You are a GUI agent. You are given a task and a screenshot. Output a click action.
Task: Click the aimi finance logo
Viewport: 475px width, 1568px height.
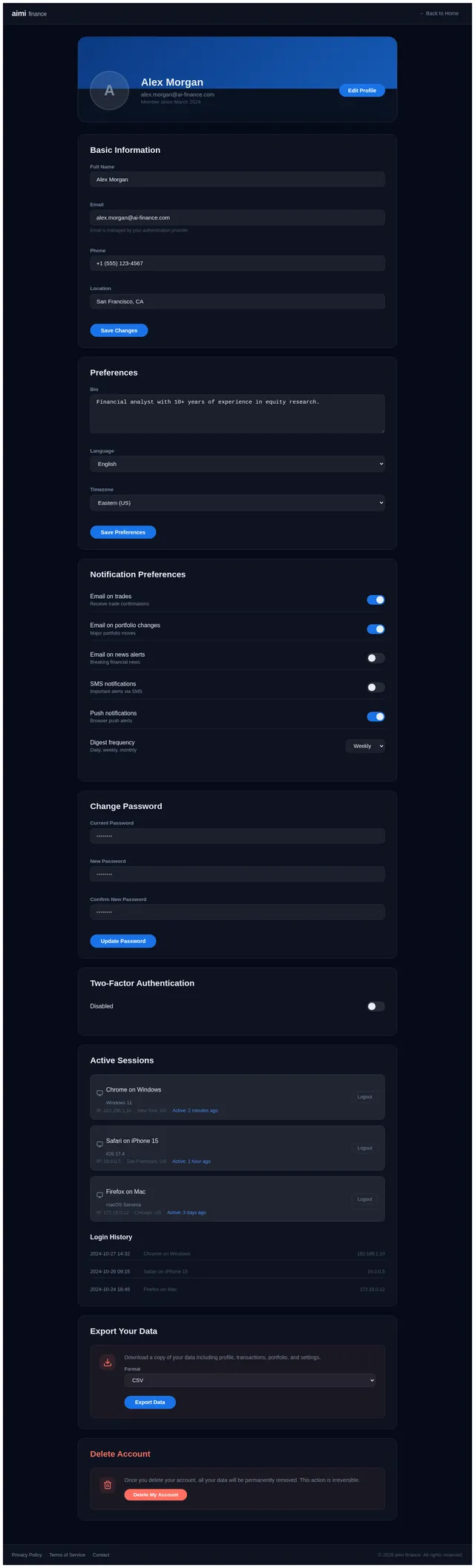(29, 13)
